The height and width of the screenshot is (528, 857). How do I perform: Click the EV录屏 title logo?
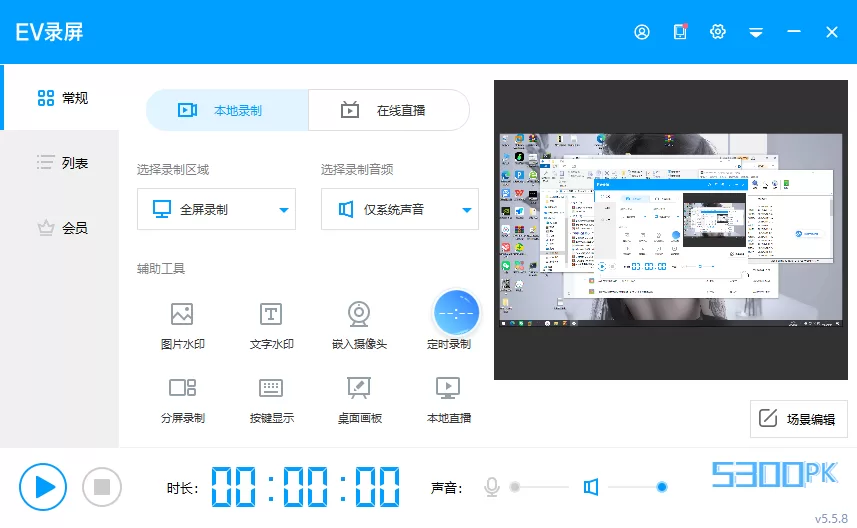coord(49,32)
